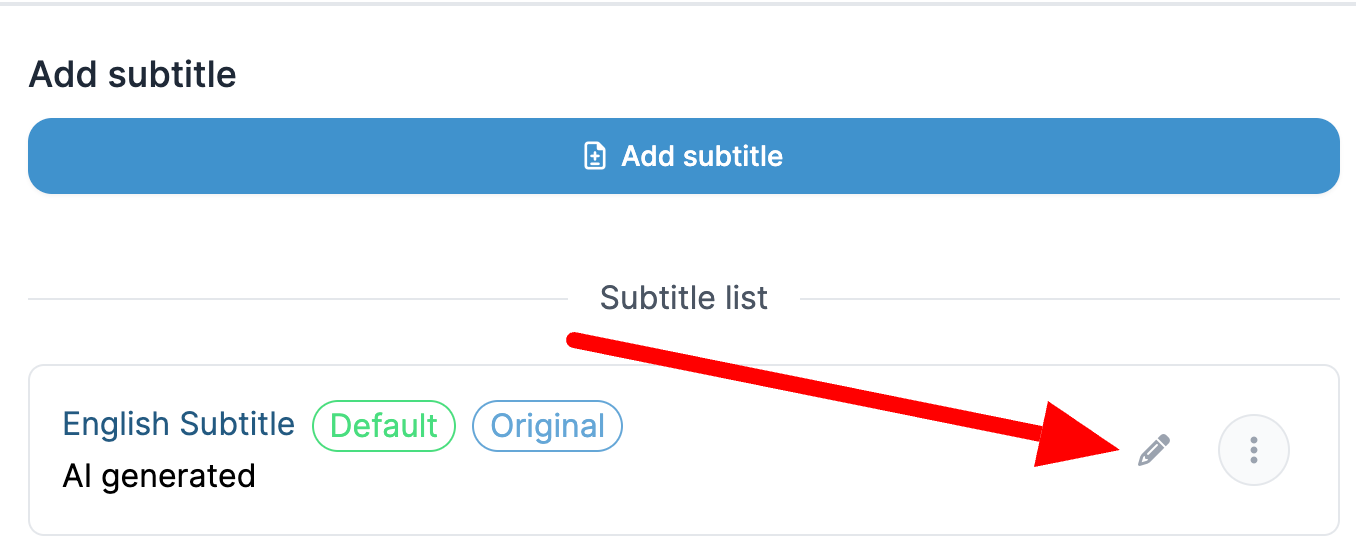The height and width of the screenshot is (556, 1356).
Task: Click the vertical dots inside the circular button
Action: click(x=1254, y=450)
